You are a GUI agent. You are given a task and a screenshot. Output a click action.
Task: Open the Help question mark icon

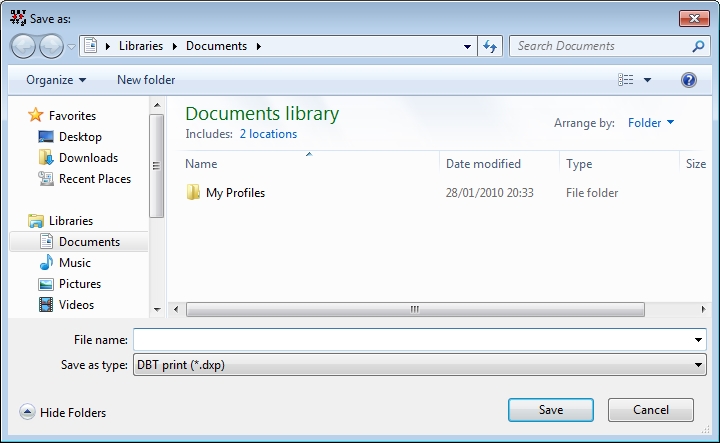[688, 80]
